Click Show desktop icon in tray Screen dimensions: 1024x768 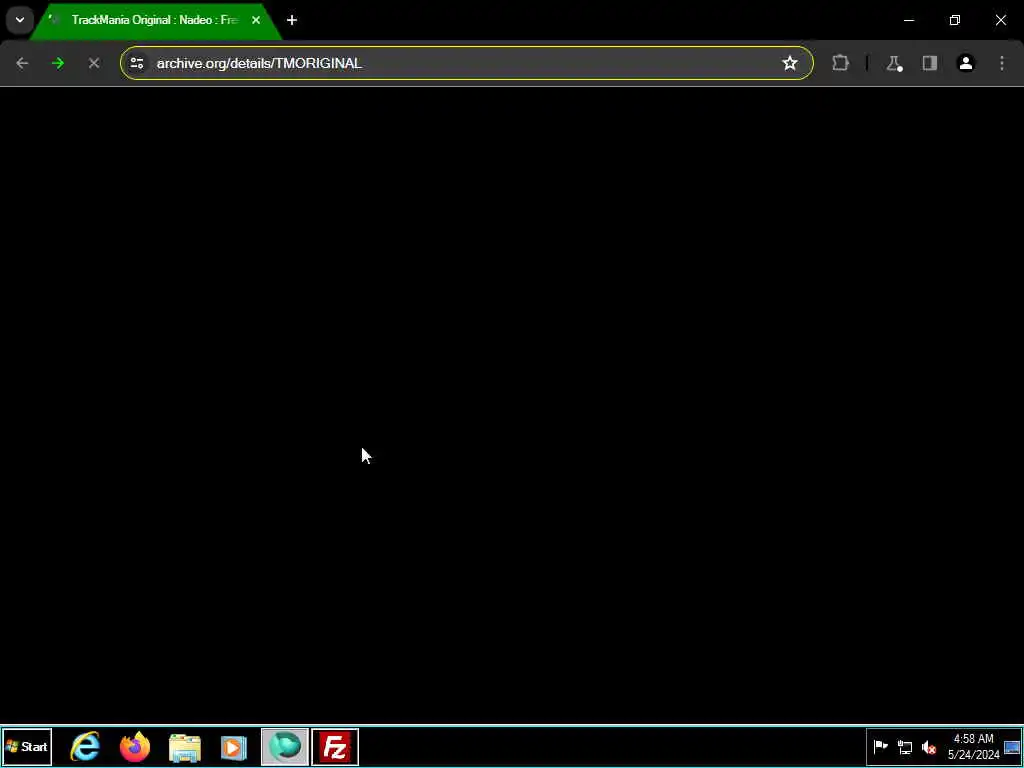point(1012,747)
